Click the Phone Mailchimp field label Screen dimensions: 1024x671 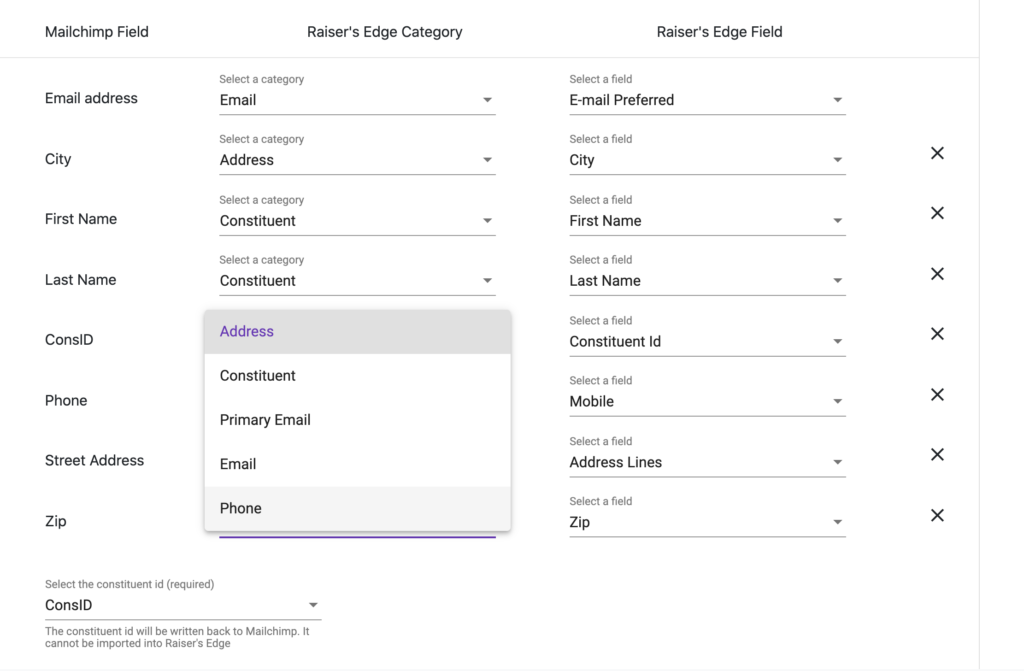(x=66, y=401)
